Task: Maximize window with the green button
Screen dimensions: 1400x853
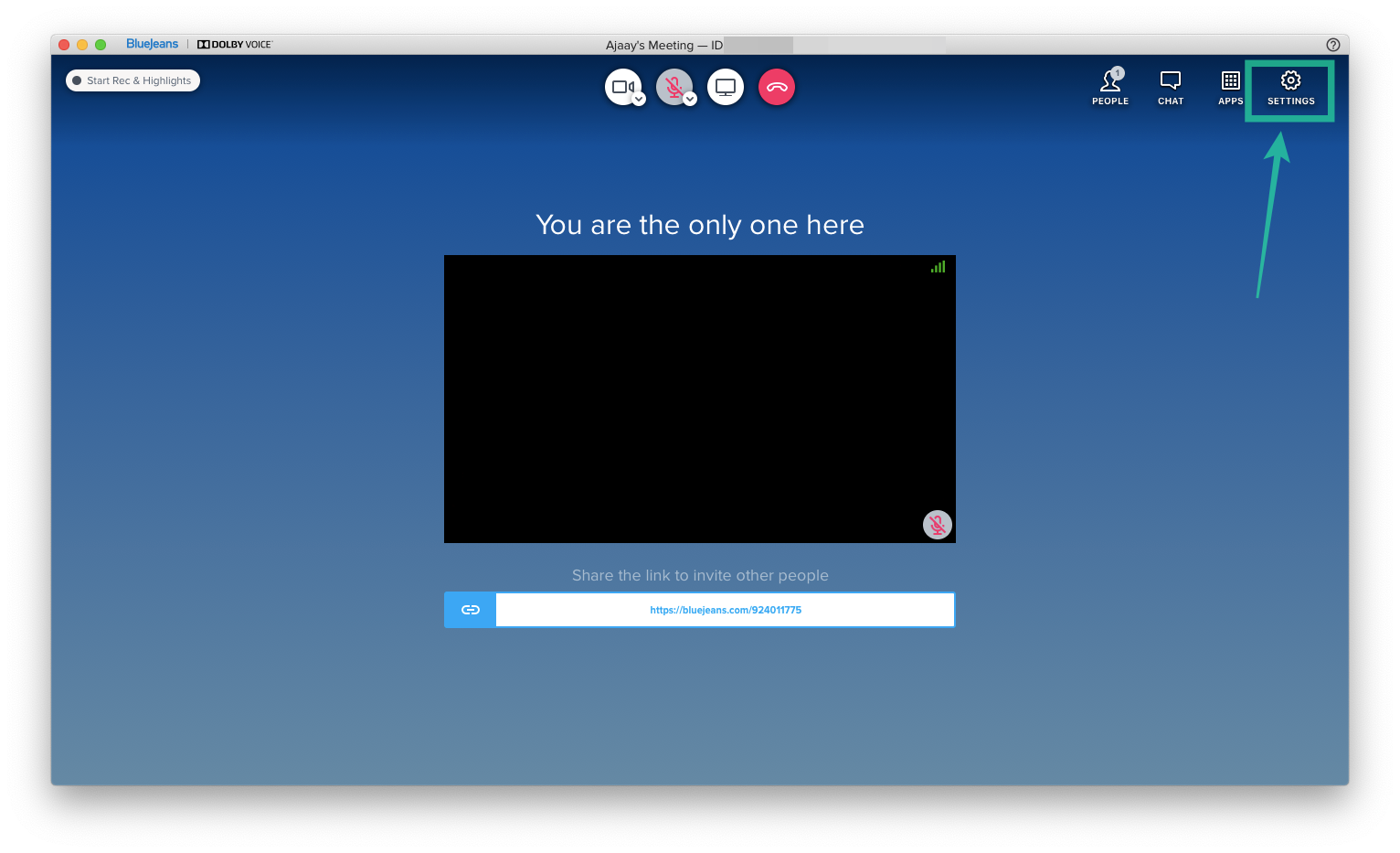Action: [x=101, y=45]
